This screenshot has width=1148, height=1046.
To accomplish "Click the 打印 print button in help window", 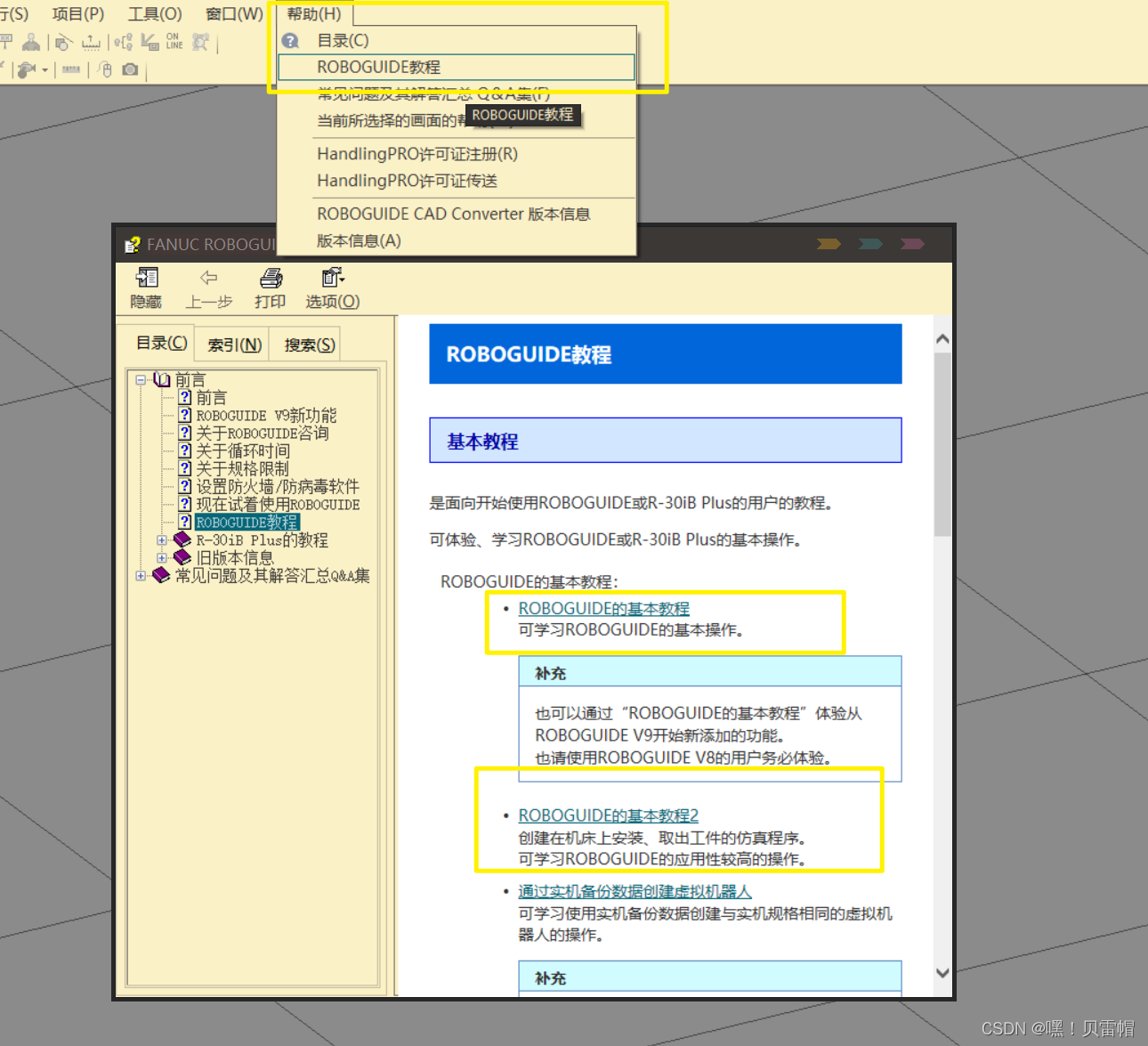I will click(271, 288).
